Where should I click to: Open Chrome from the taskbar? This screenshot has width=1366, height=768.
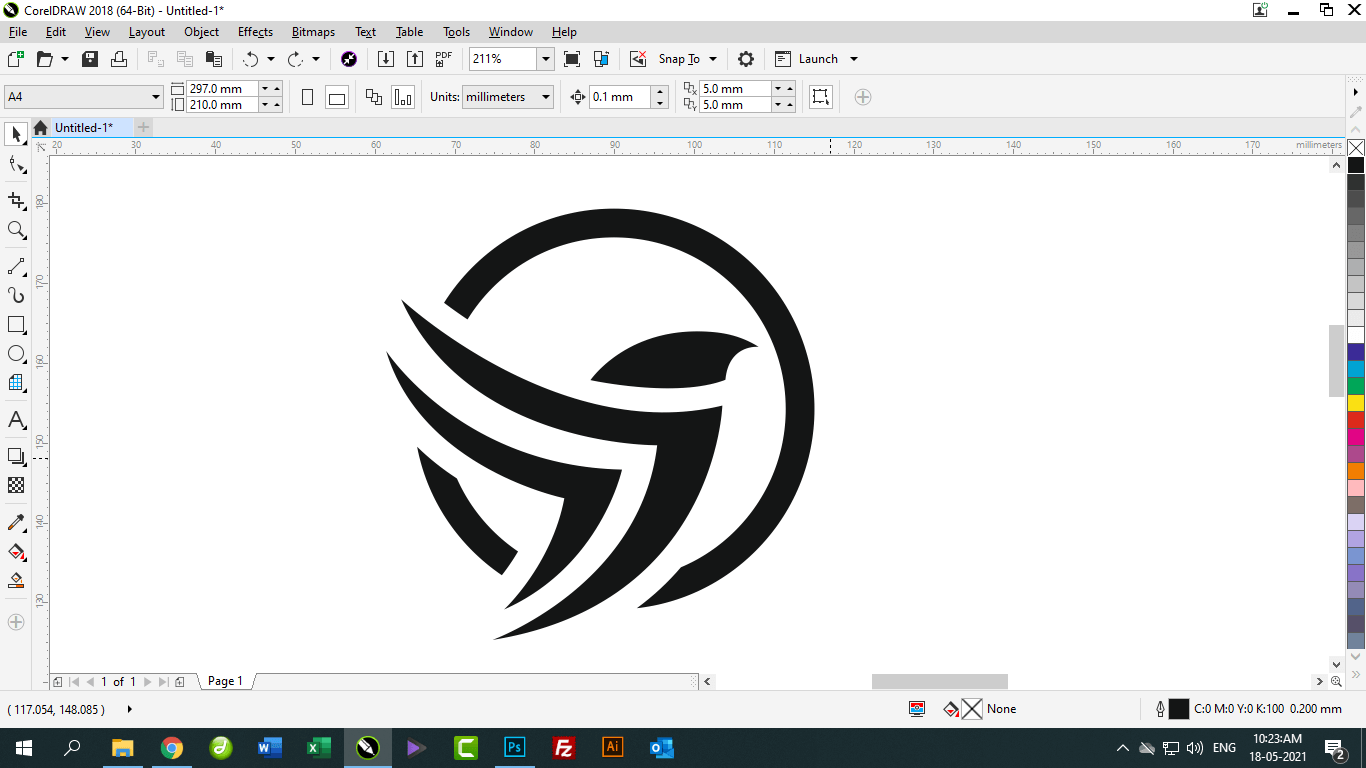coord(172,748)
